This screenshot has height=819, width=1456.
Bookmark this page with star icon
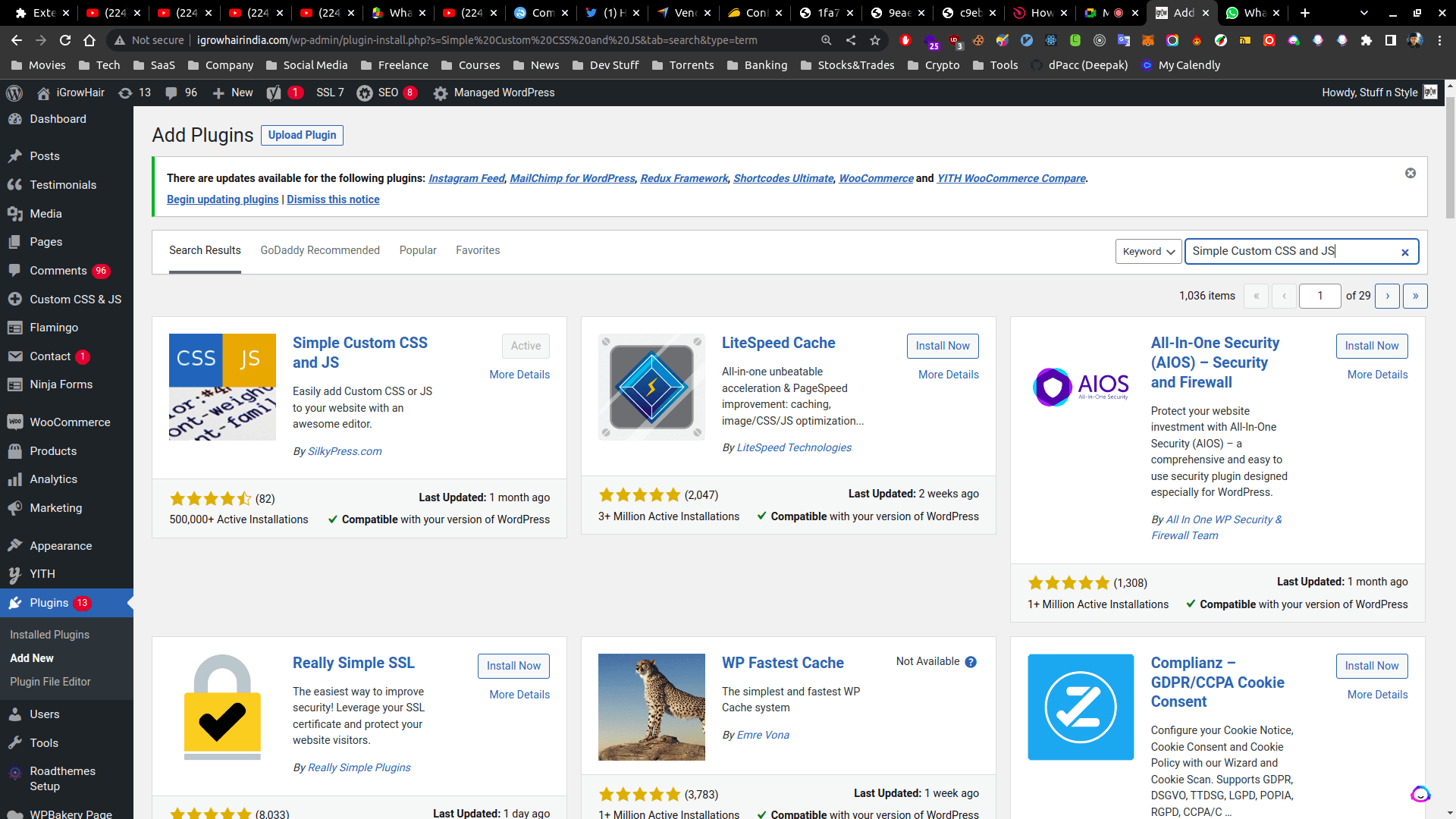875,40
